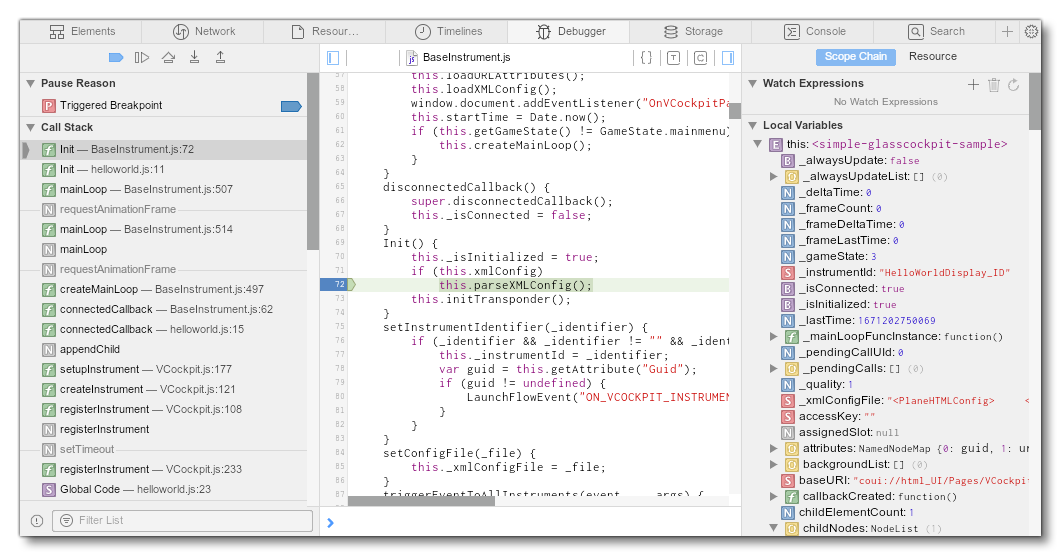Screen dimensions: 1061x556
Task: Open the Elements tab
Action: coord(81,31)
